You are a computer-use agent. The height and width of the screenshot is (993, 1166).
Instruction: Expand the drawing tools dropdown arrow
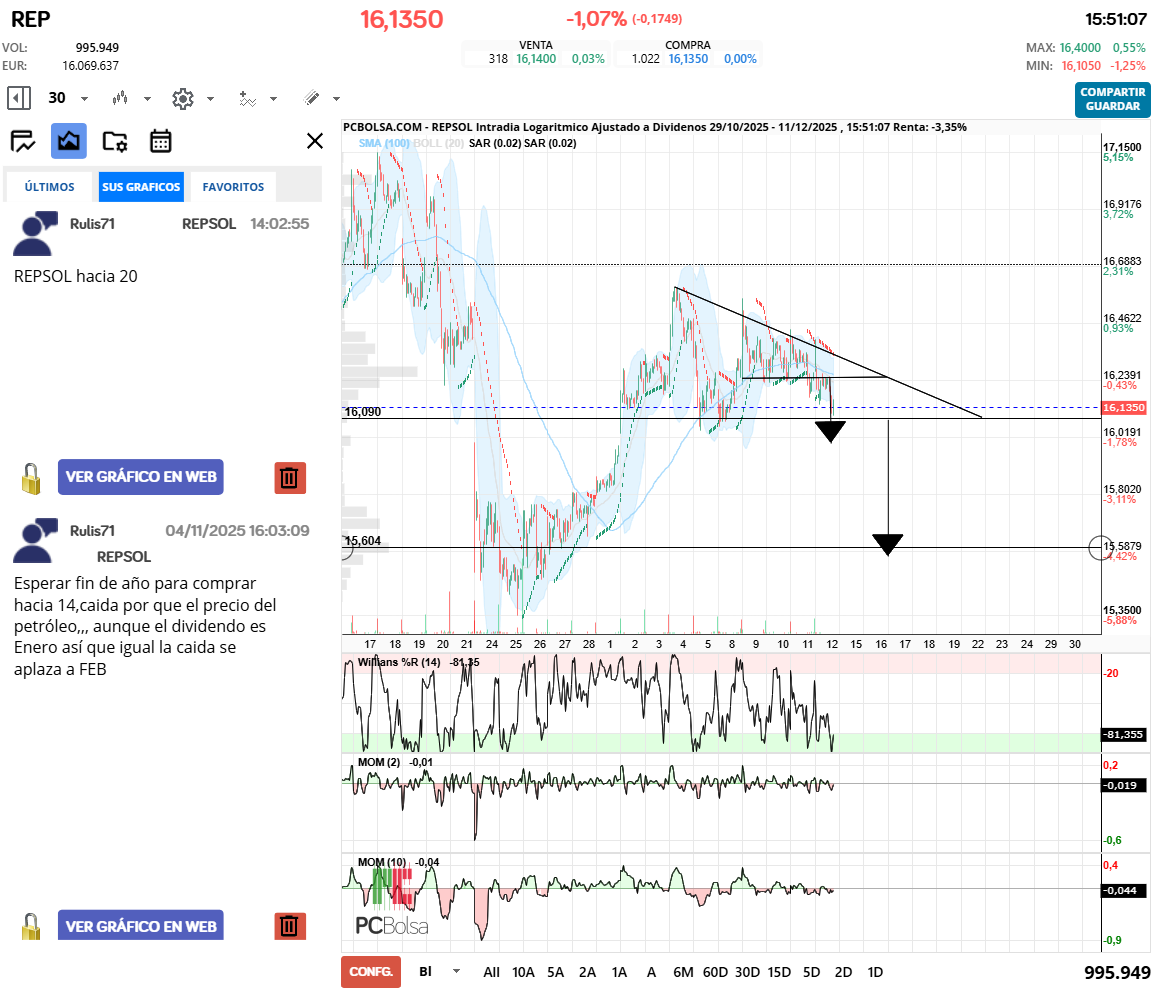336,99
